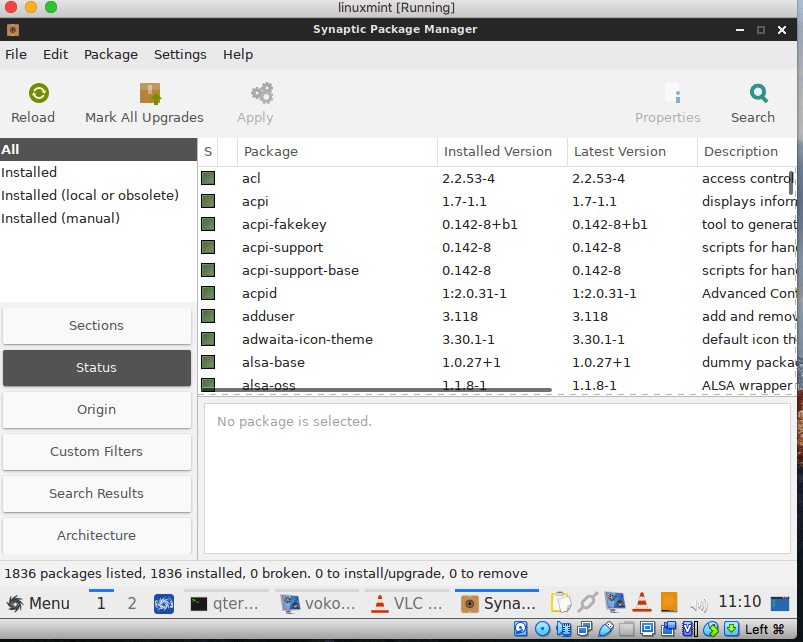Select the Installed status filter

[98, 173]
